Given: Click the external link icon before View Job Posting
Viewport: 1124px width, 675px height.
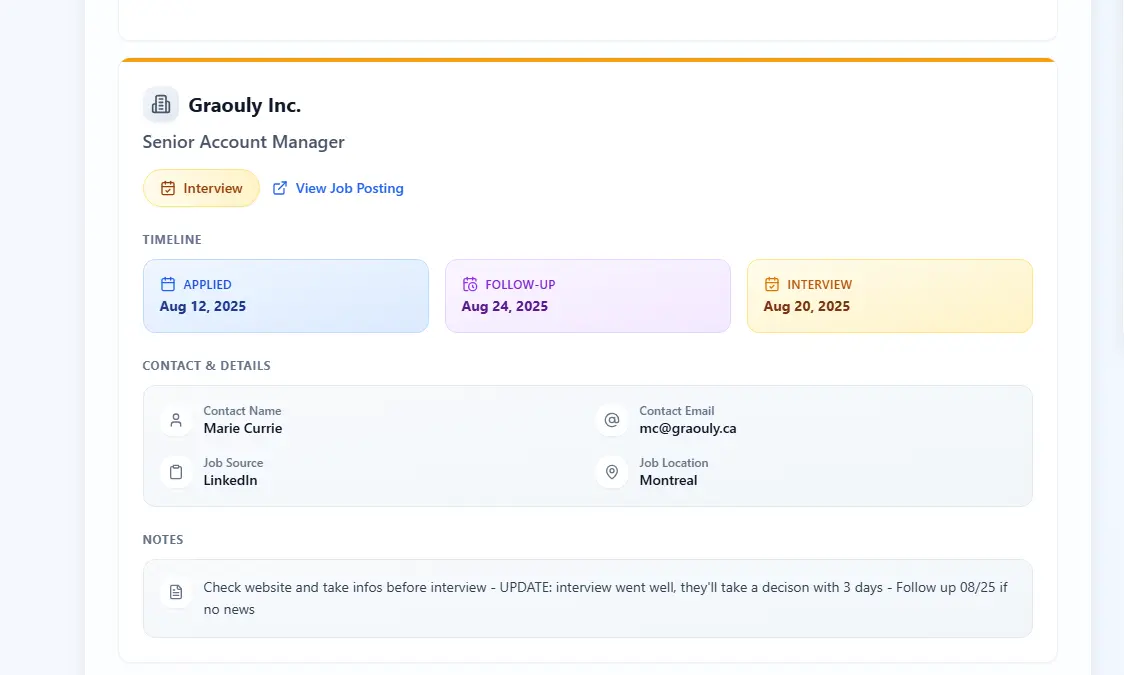Looking at the screenshot, I should [x=280, y=188].
